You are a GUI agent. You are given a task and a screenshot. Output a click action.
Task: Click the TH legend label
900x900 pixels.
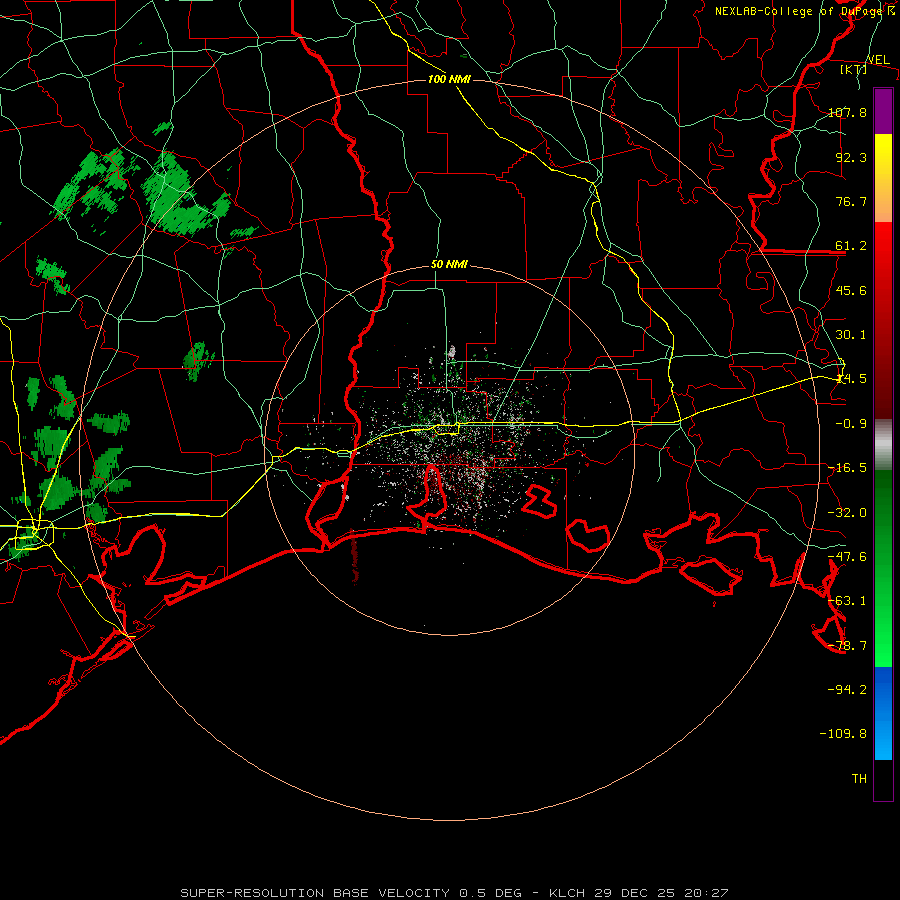[x=859, y=778]
